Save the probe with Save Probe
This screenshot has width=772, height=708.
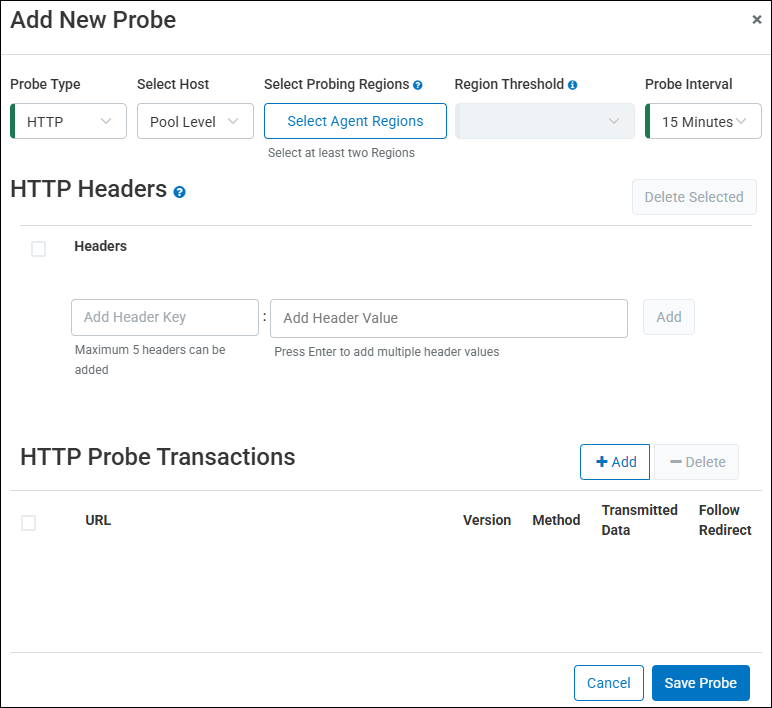point(700,683)
